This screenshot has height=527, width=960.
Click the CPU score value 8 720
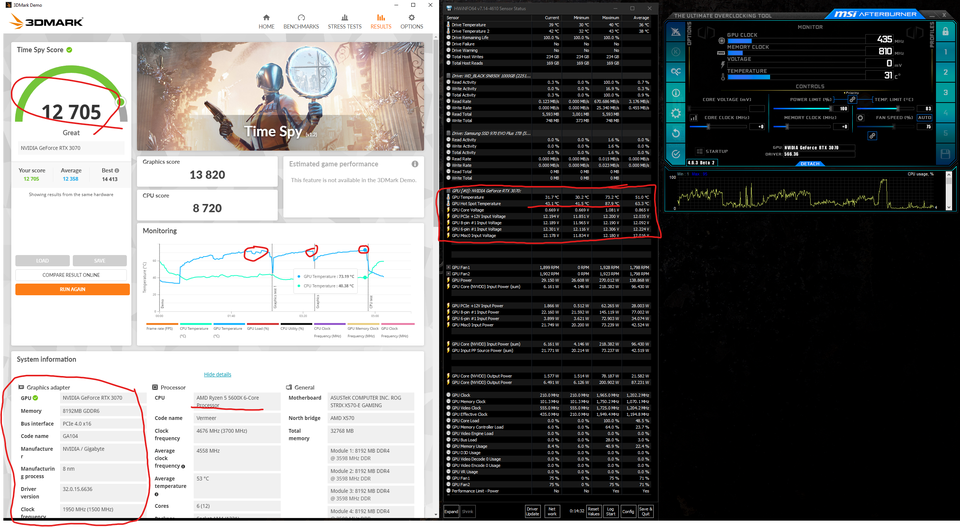(x=207, y=208)
